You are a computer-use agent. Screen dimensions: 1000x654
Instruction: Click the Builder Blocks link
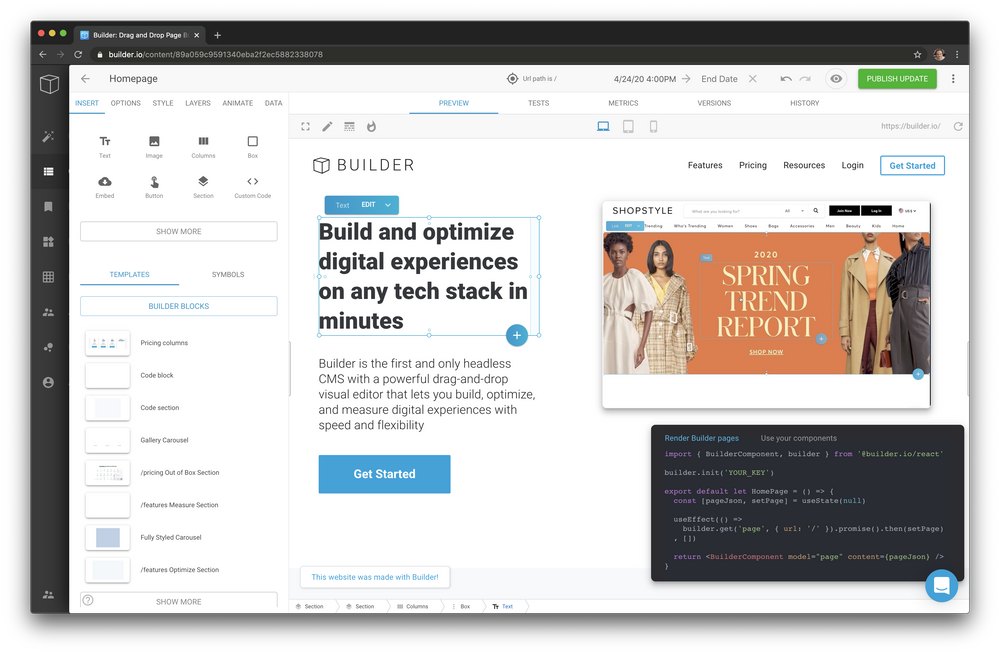click(178, 305)
